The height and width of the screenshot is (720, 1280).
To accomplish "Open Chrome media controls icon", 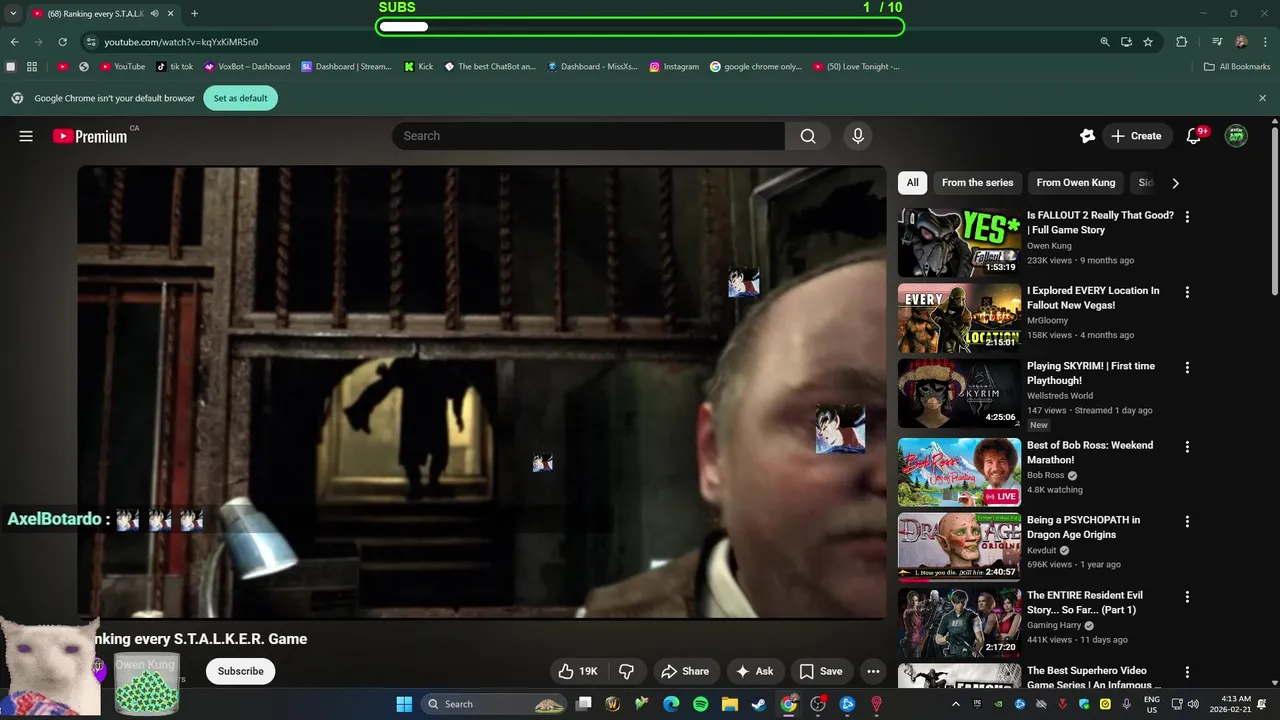I will 1217,42.
